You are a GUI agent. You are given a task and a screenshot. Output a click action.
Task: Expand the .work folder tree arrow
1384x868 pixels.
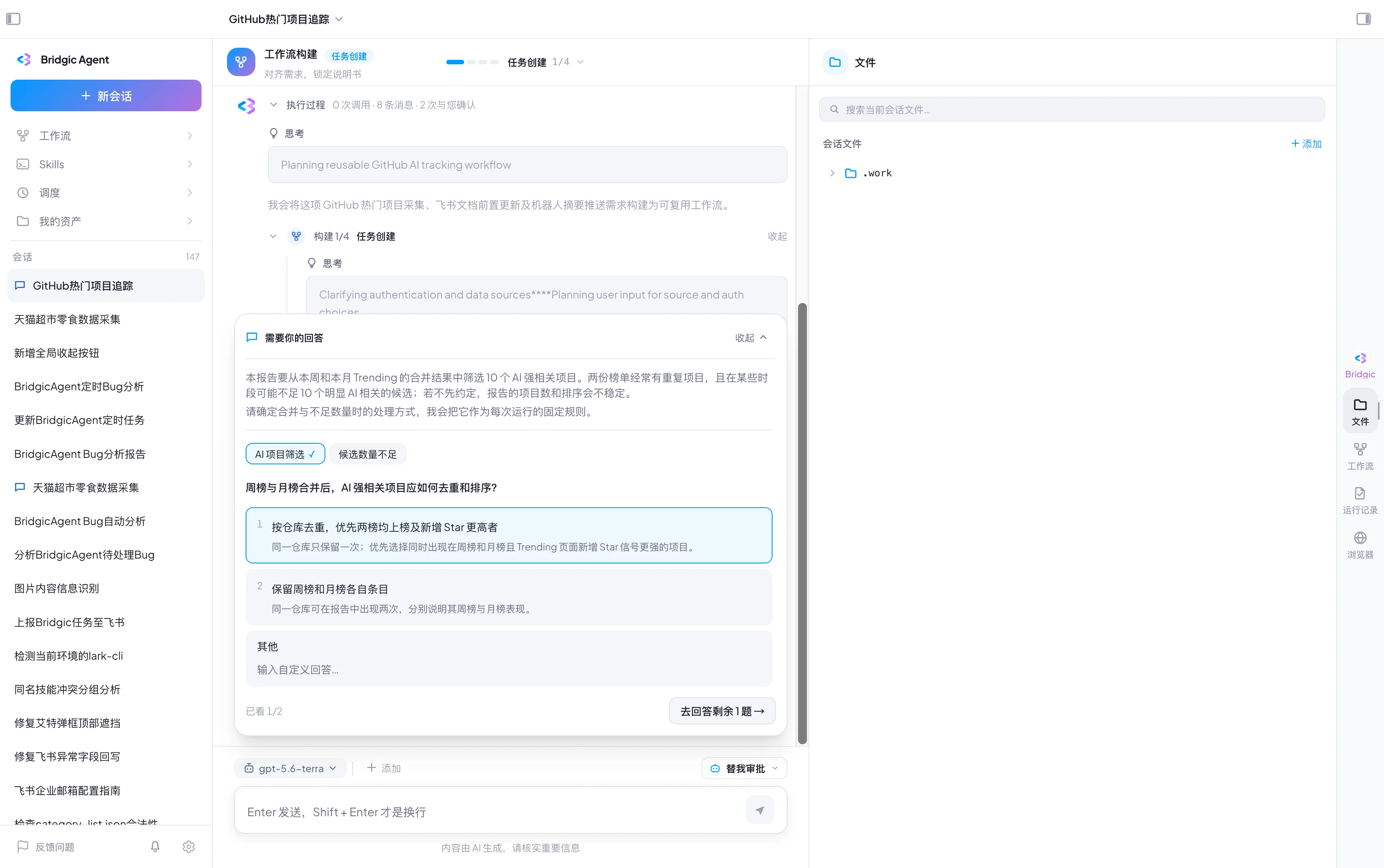(x=832, y=173)
